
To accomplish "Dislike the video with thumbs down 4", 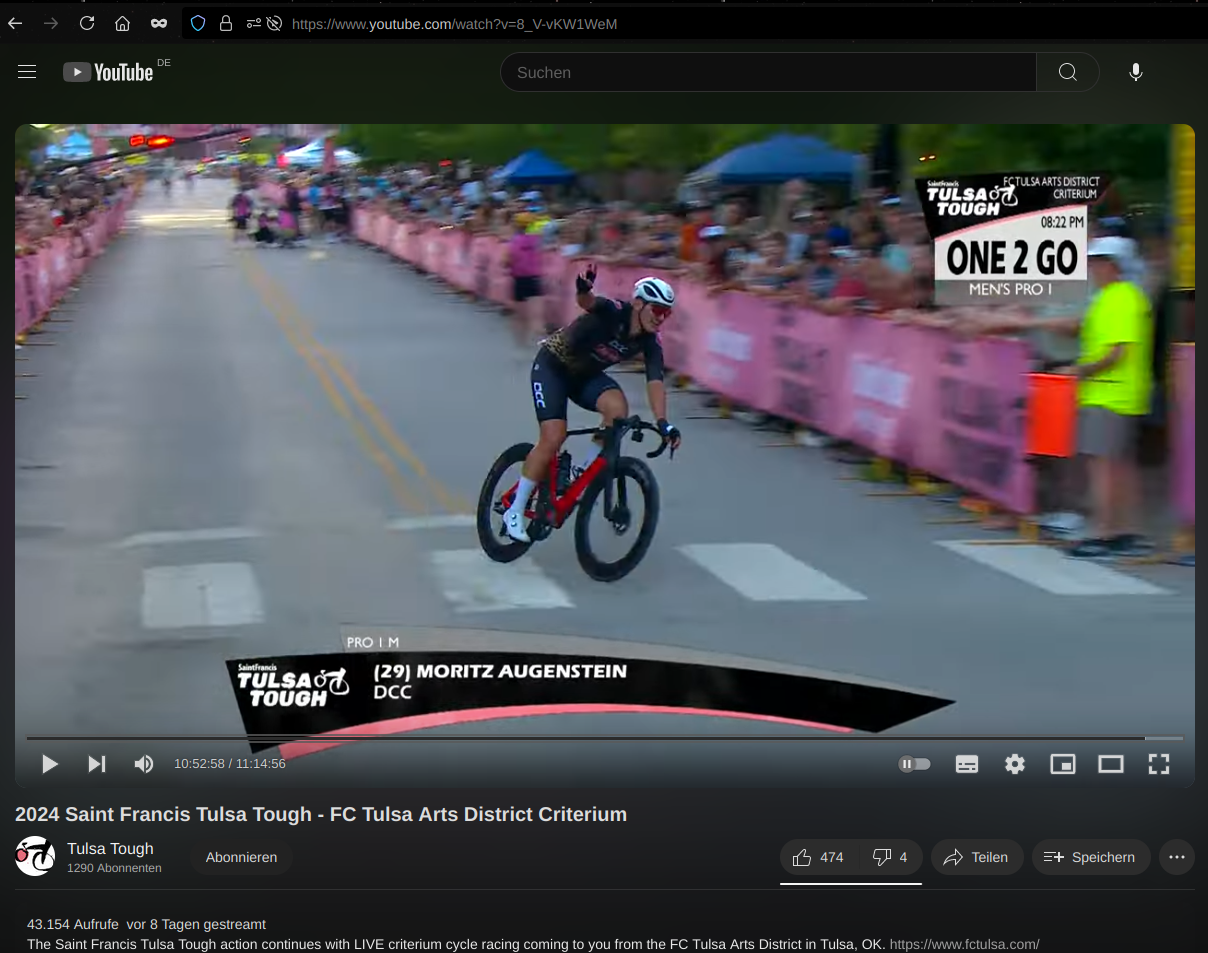I will click(890, 857).
